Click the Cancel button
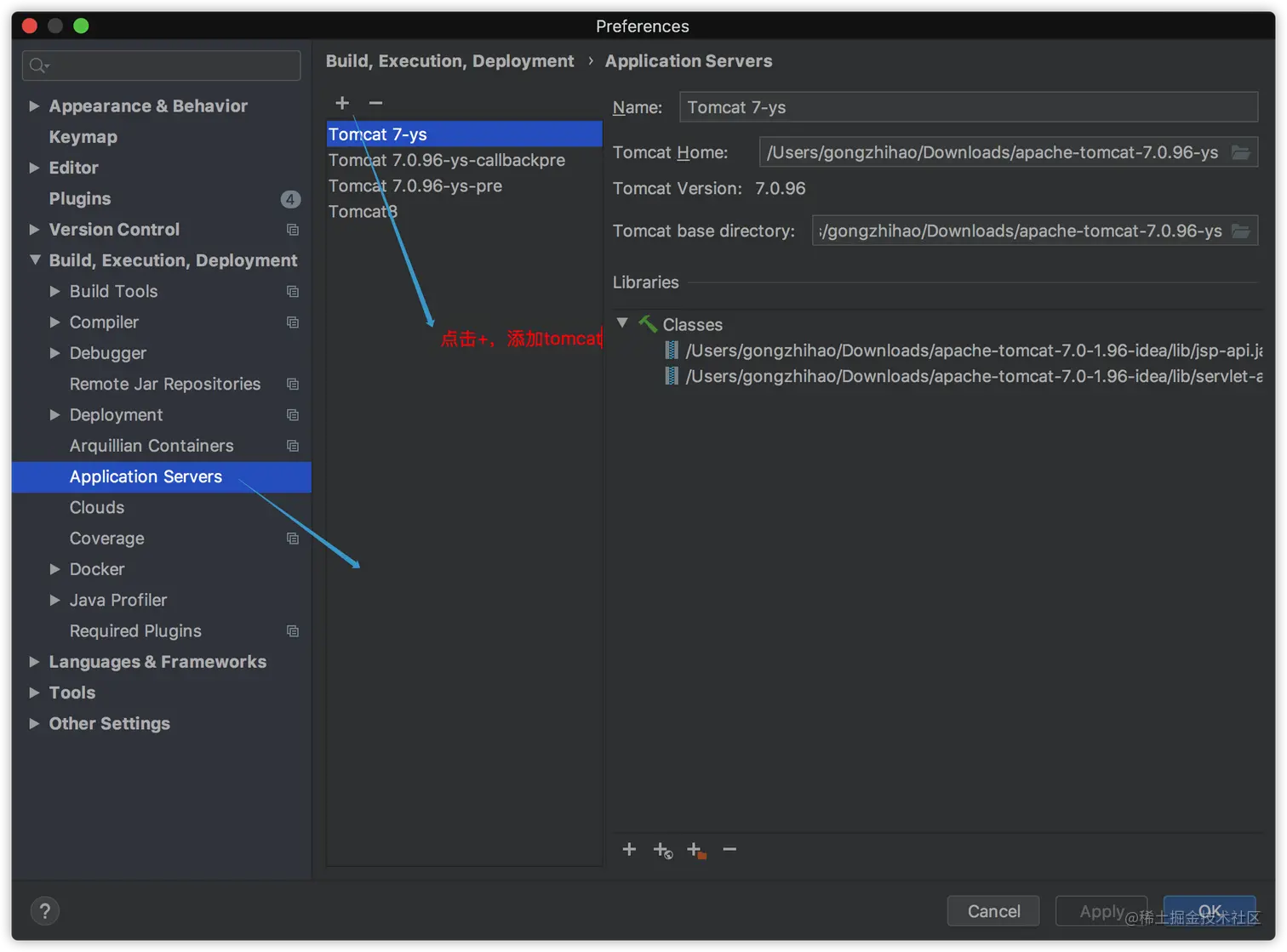 coord(993,911)
